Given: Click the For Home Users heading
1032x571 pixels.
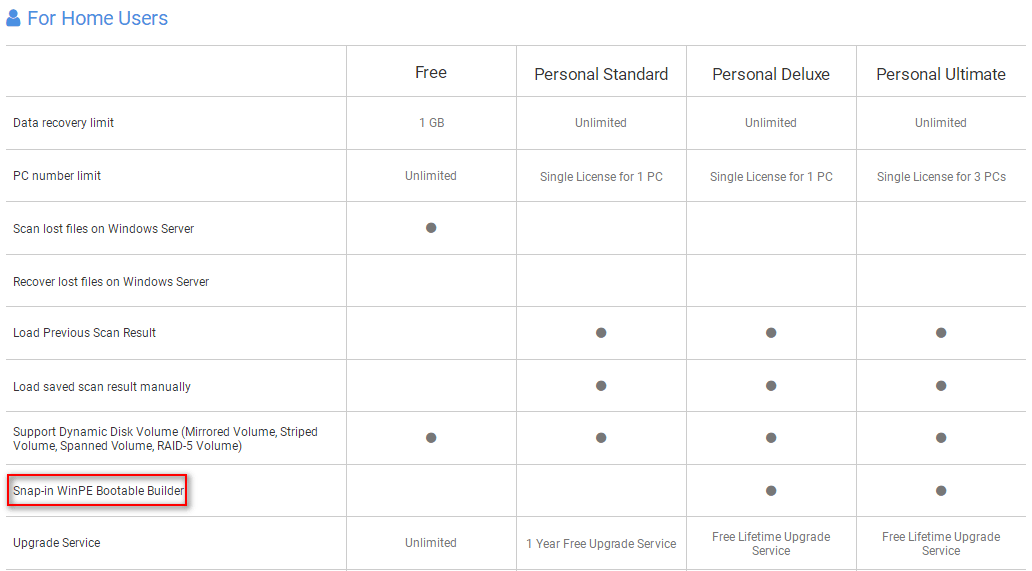Looking at the screenshot, I should (97, 18).
